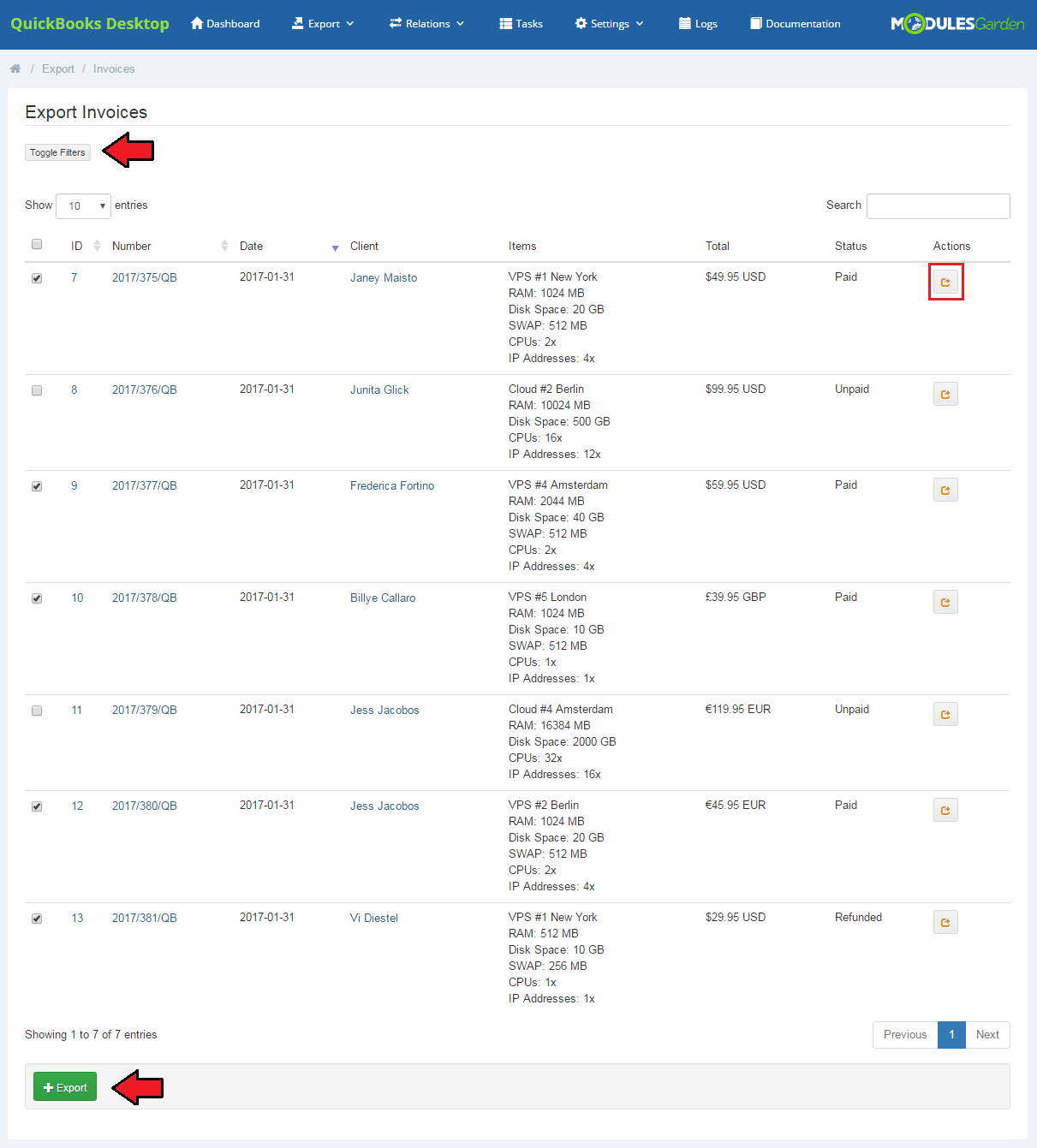The height and width of the screenshot is (1148, 1037).
Task: Toggle the select-all checkbox in table header
Action: [x=37, y=244]
